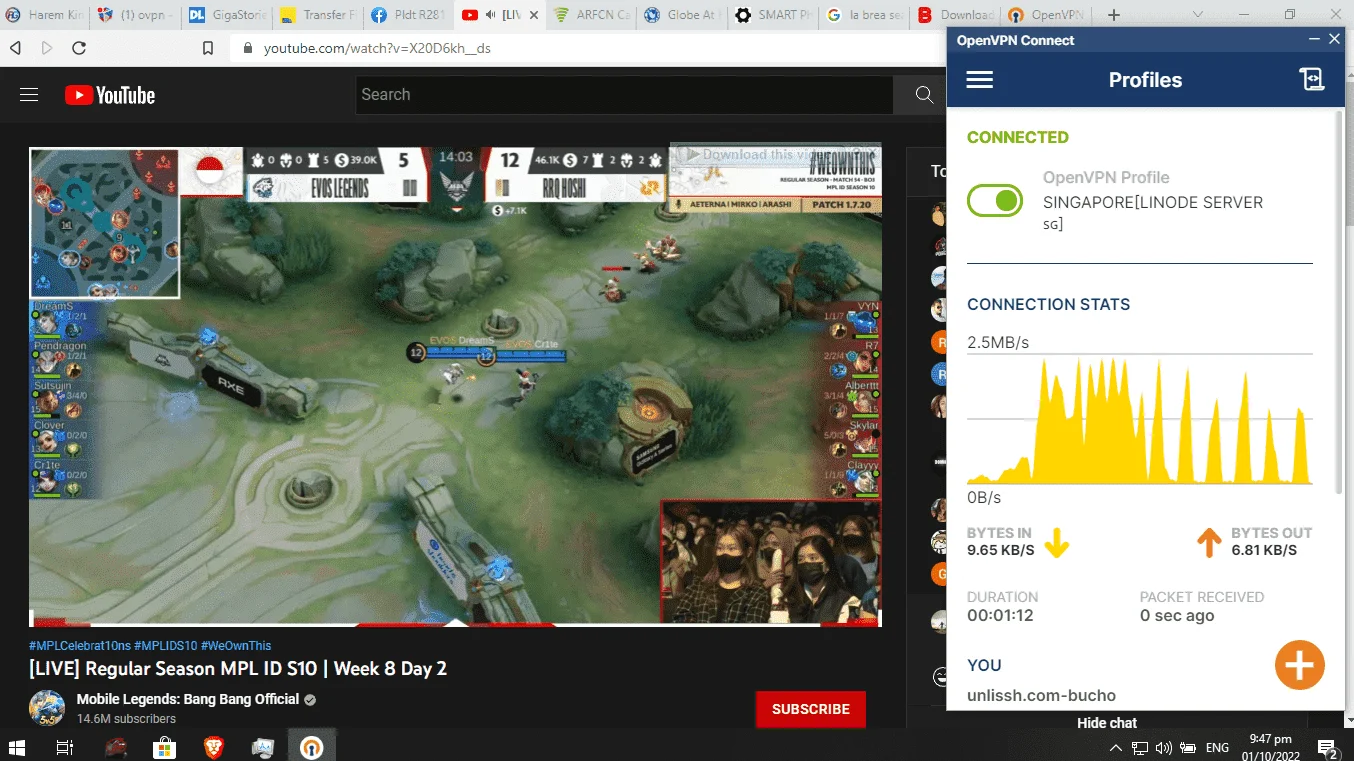The width and height of the screenshot is (1354, 761).
Task: Click the connection speed graph in OpenVPN
Action: click(x=1139, y=419)
